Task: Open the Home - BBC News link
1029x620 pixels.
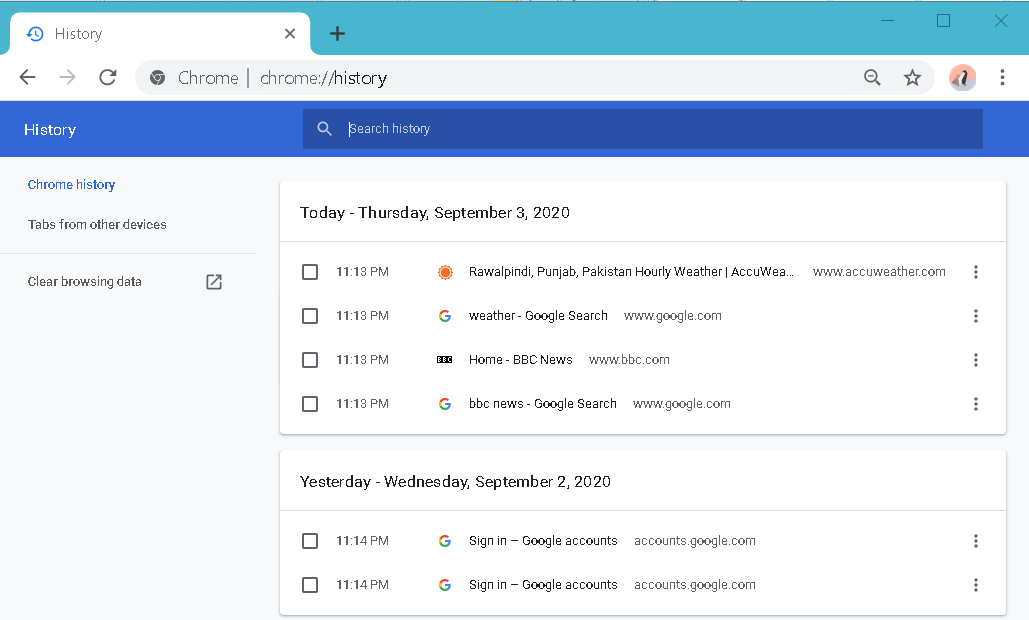Action: [x=520, y=360]
